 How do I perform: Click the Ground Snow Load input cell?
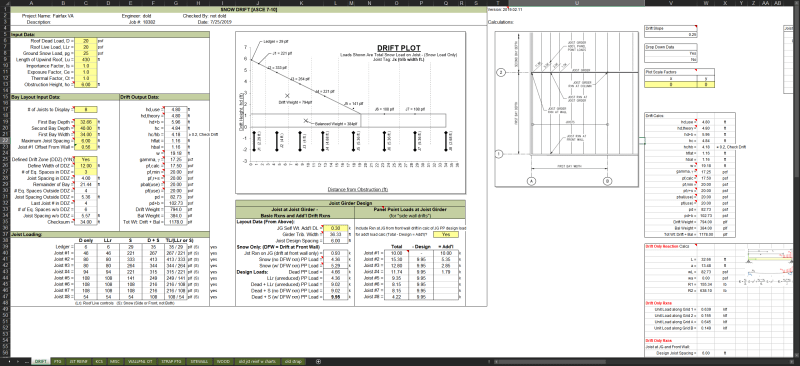(x=86, y=53)
